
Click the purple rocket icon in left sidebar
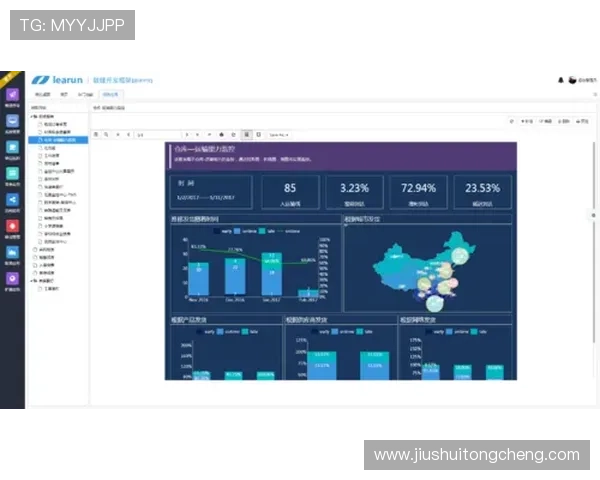pos(12,95)
